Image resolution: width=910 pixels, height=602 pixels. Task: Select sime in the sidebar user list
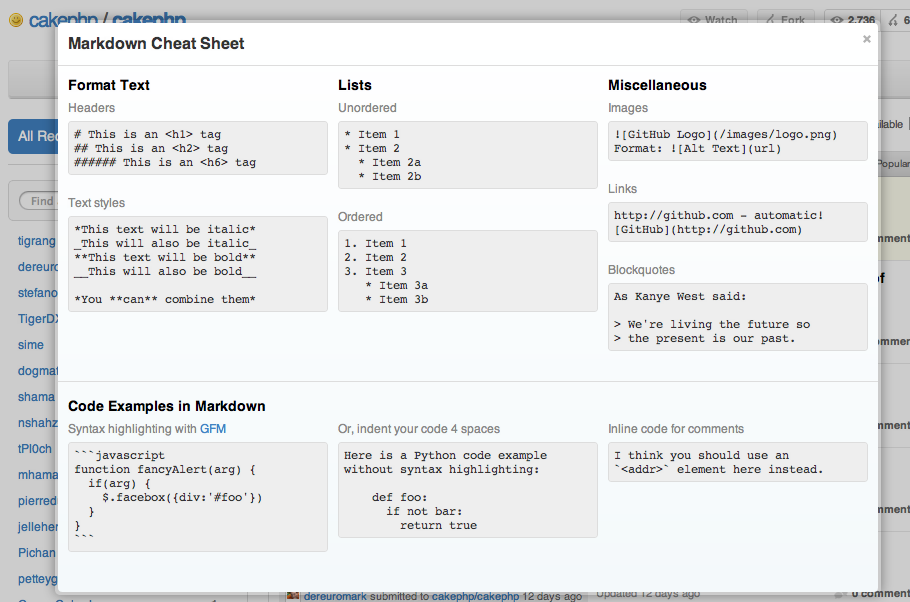pyautogui.click(x=31, y=345)
